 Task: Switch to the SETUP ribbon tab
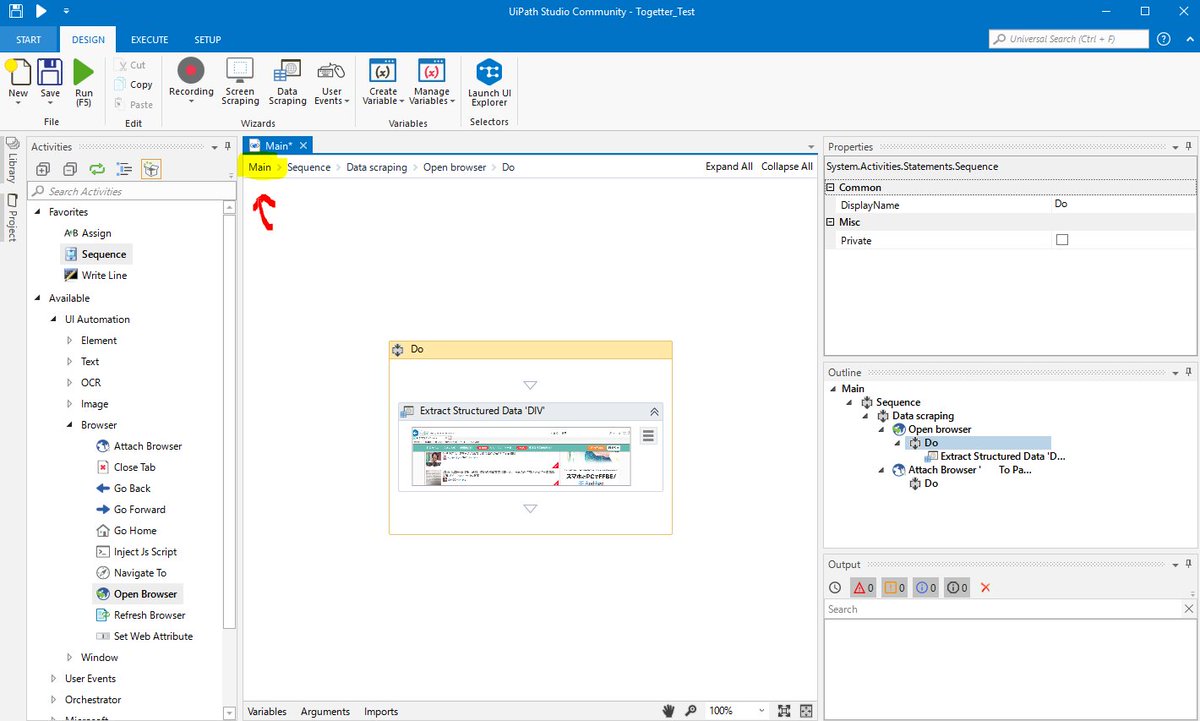(x=207, y=40)
